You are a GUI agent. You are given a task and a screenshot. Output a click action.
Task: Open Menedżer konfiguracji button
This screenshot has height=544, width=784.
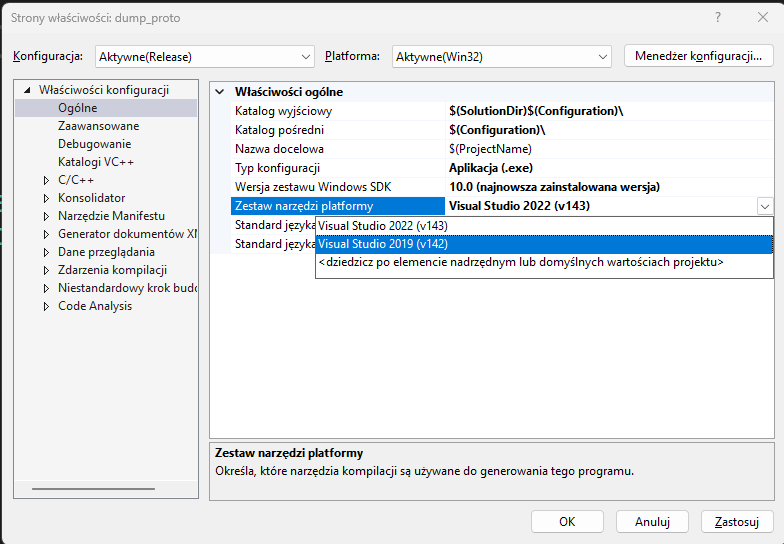point(698,56)
